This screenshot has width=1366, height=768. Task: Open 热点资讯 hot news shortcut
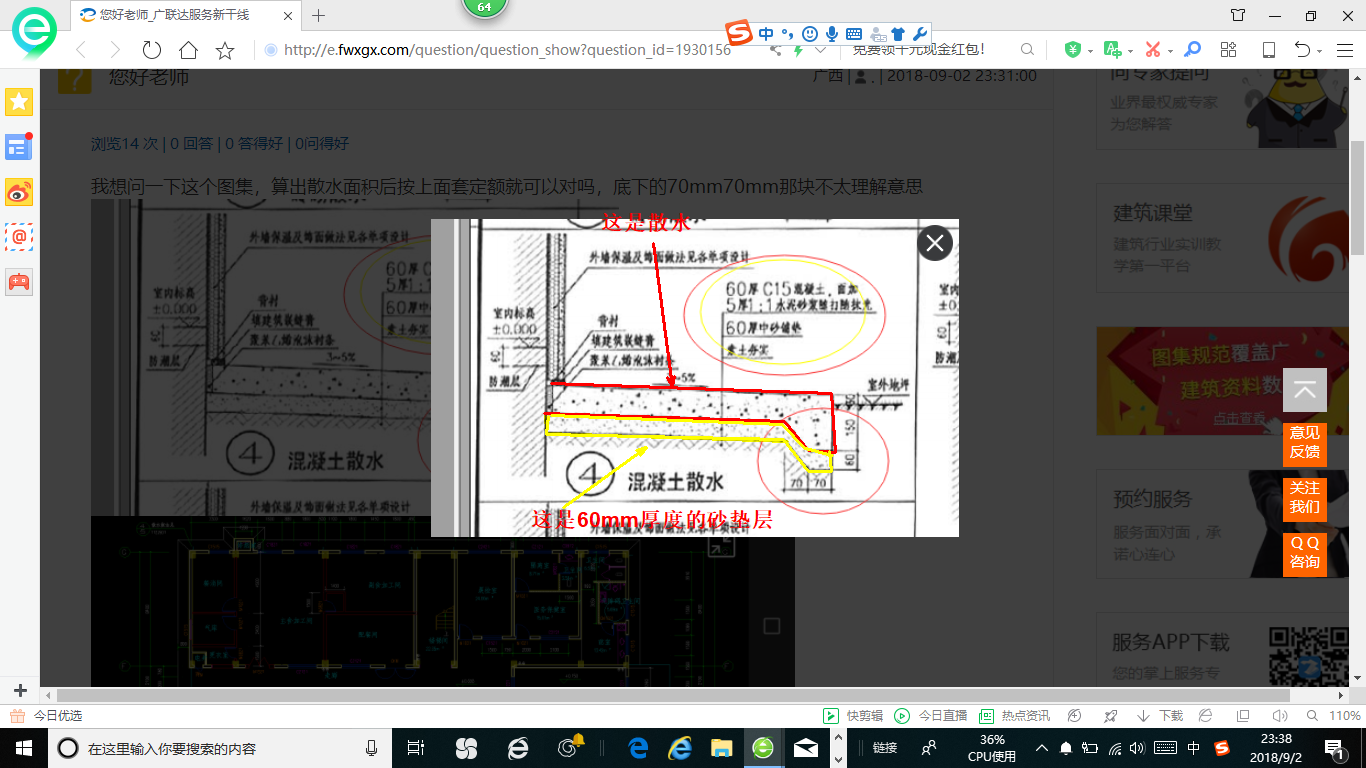click(1014, 716)
